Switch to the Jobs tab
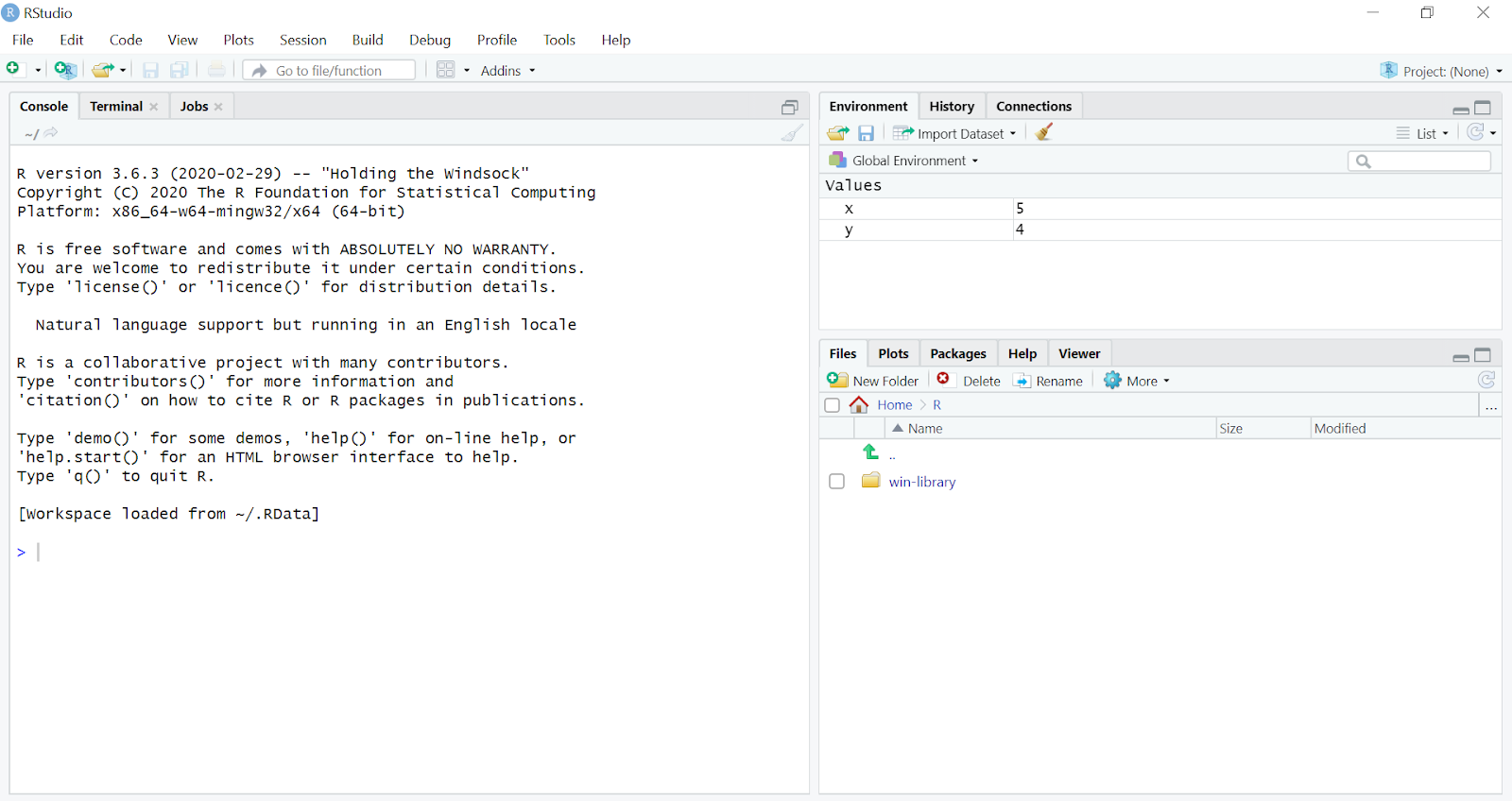Image resolution: width=1512 pixels, height=801 pixels. click(194, 107)
